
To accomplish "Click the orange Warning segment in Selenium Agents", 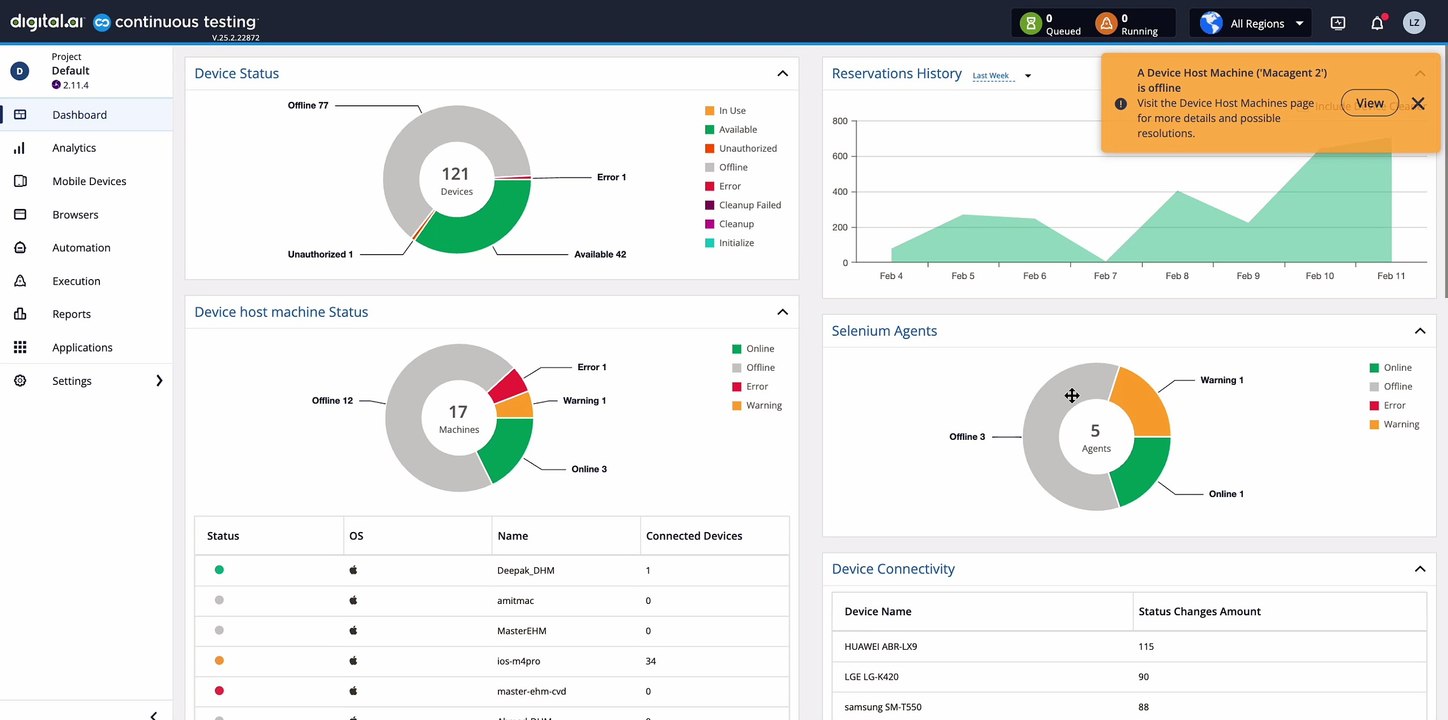I will click(x=1146, y=401).
